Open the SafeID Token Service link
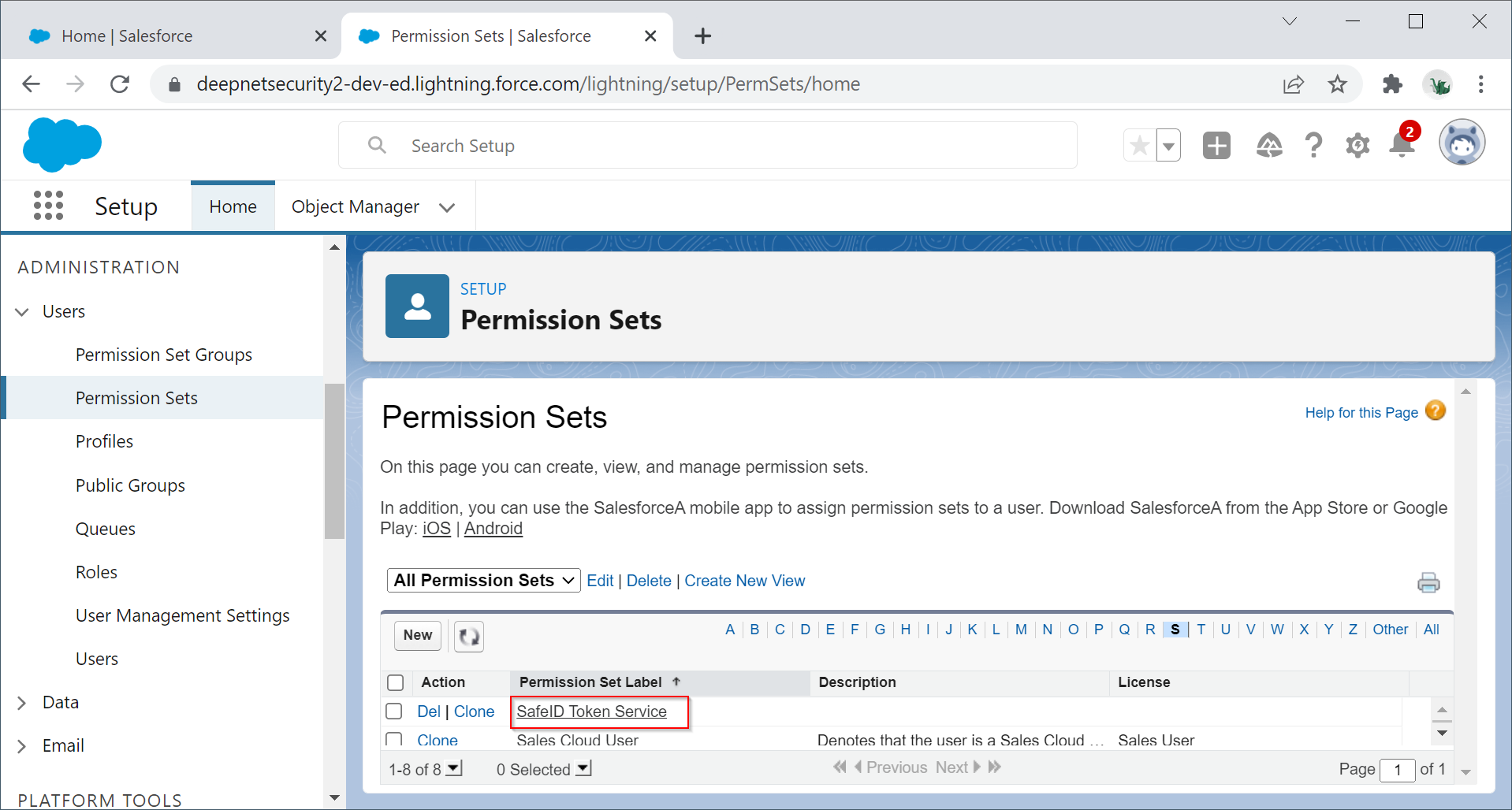1512x810 pixels. (x=591, y=712)
